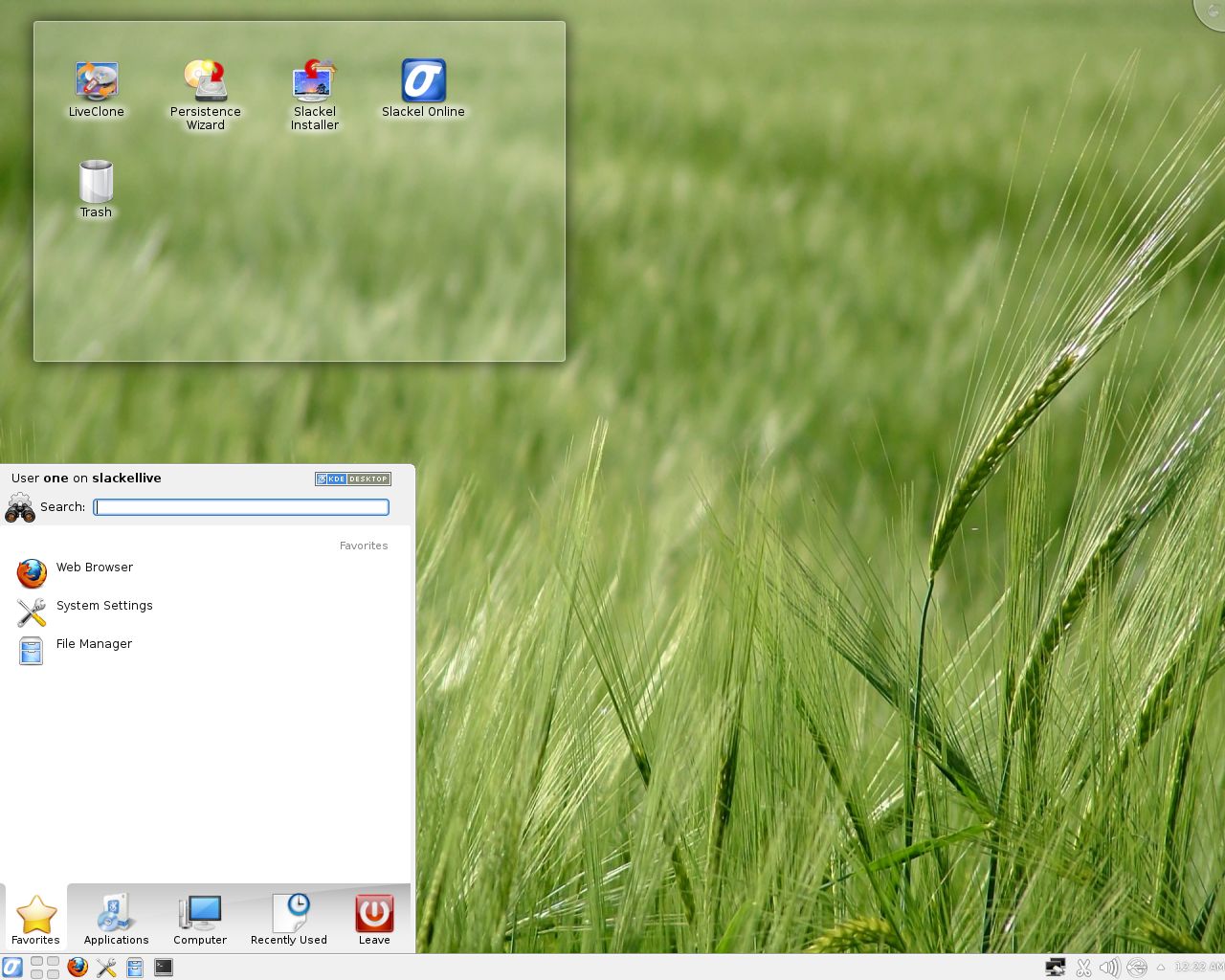Click inside the menu Search field

click(x=239, y=507)
